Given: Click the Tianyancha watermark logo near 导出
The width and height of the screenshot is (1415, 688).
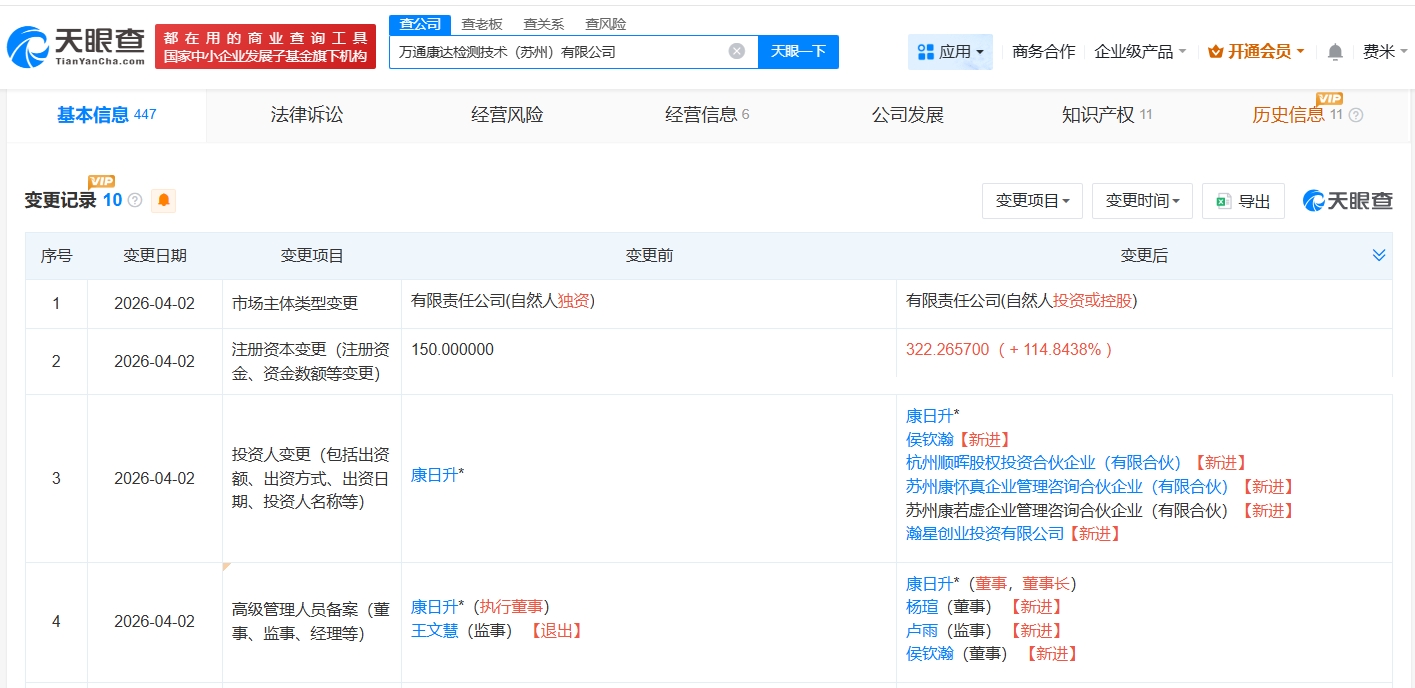Looking at the screenshot, I should point(1347,200).
